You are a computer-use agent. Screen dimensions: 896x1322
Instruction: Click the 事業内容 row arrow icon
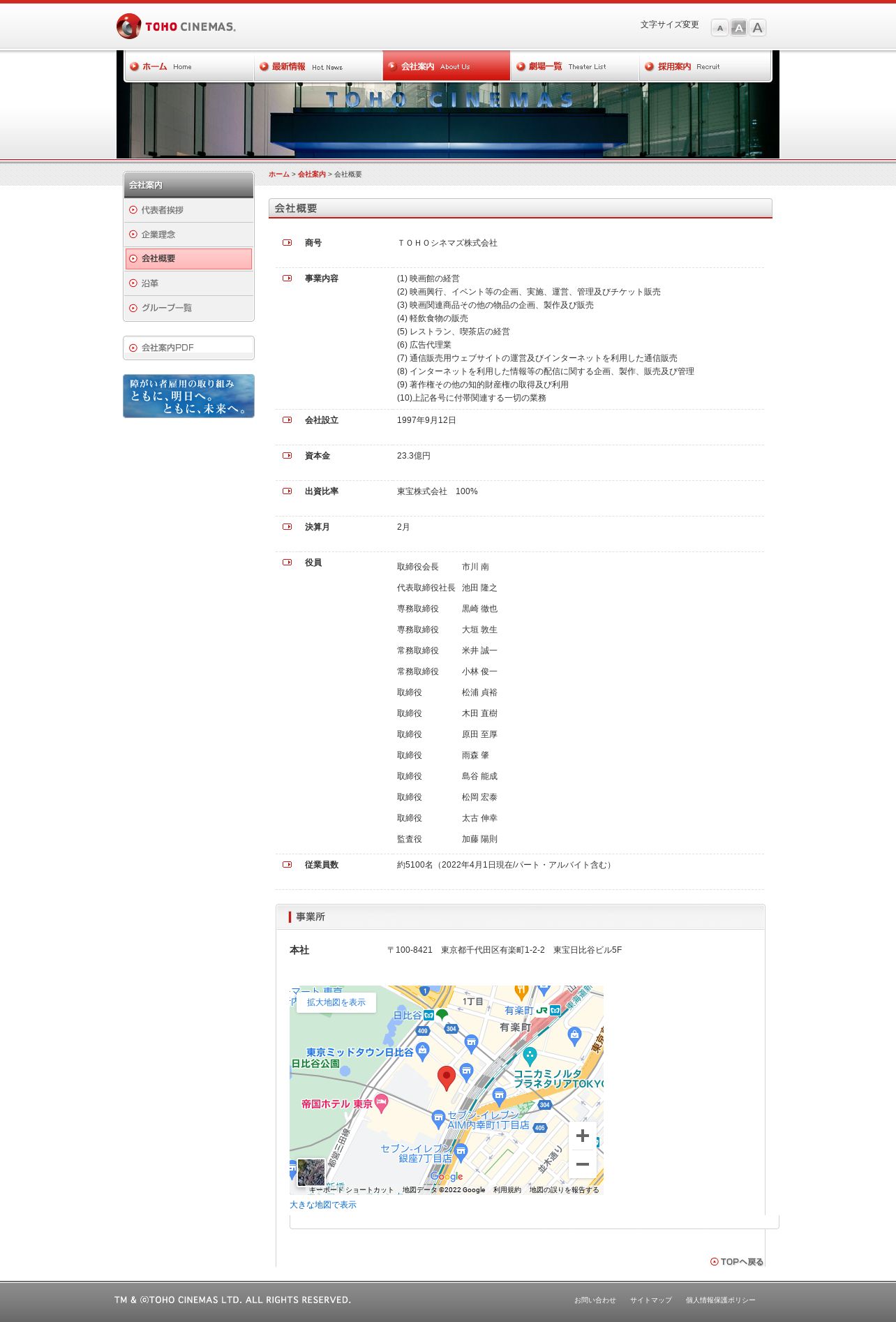point(287,278)
